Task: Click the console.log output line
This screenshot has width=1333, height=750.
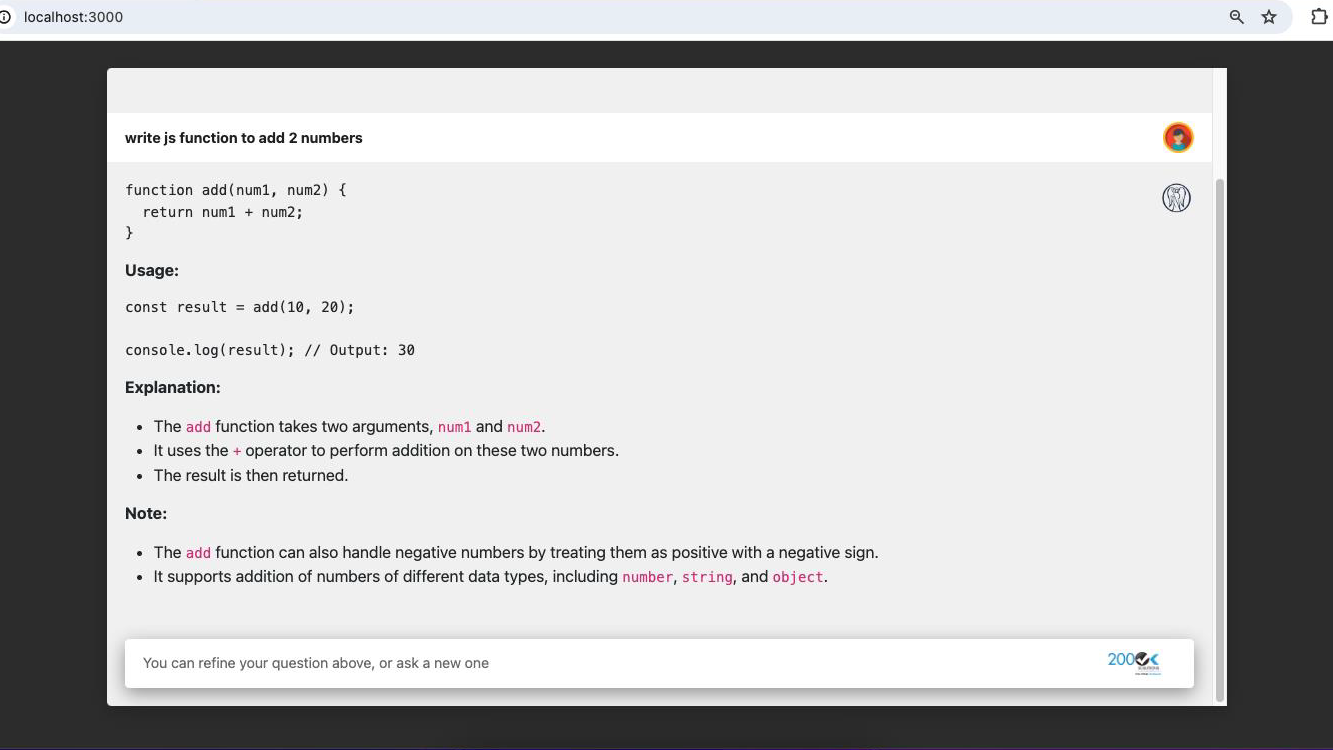Action: [x=270, y=350]
